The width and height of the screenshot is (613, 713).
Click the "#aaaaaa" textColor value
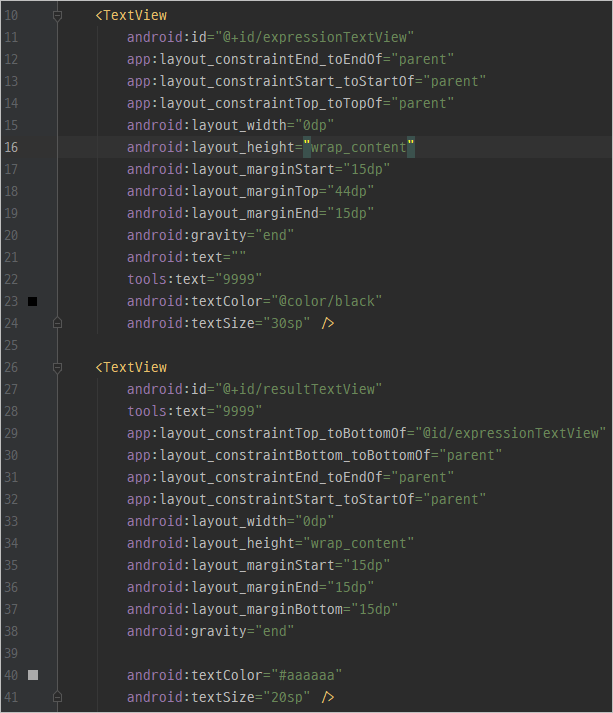306,675
